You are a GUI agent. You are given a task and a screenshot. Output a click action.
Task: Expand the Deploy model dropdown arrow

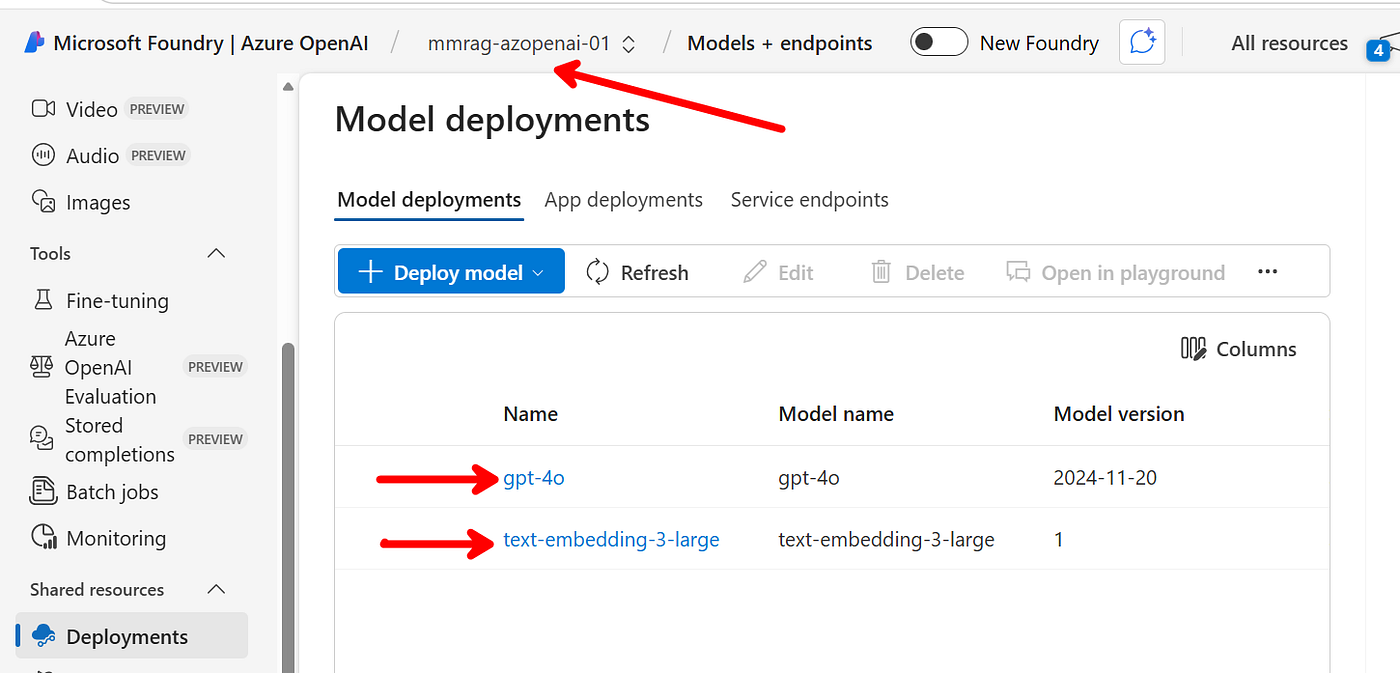tap(538, 273)
